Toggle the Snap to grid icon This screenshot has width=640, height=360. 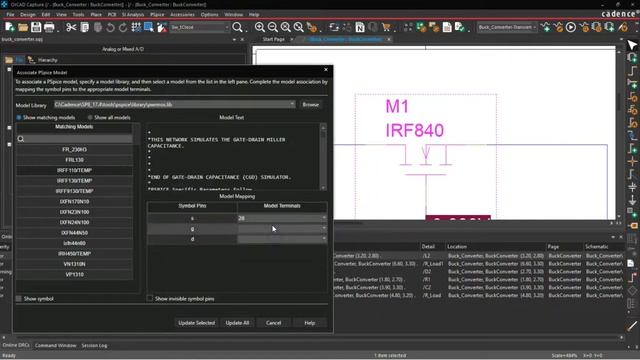tap(136, 27)
